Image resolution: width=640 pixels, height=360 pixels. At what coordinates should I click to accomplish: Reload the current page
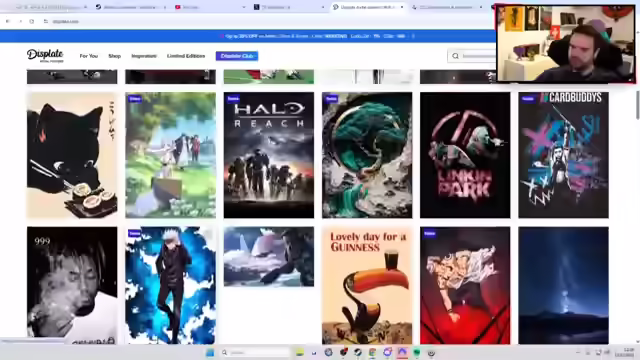coord(32,21)
